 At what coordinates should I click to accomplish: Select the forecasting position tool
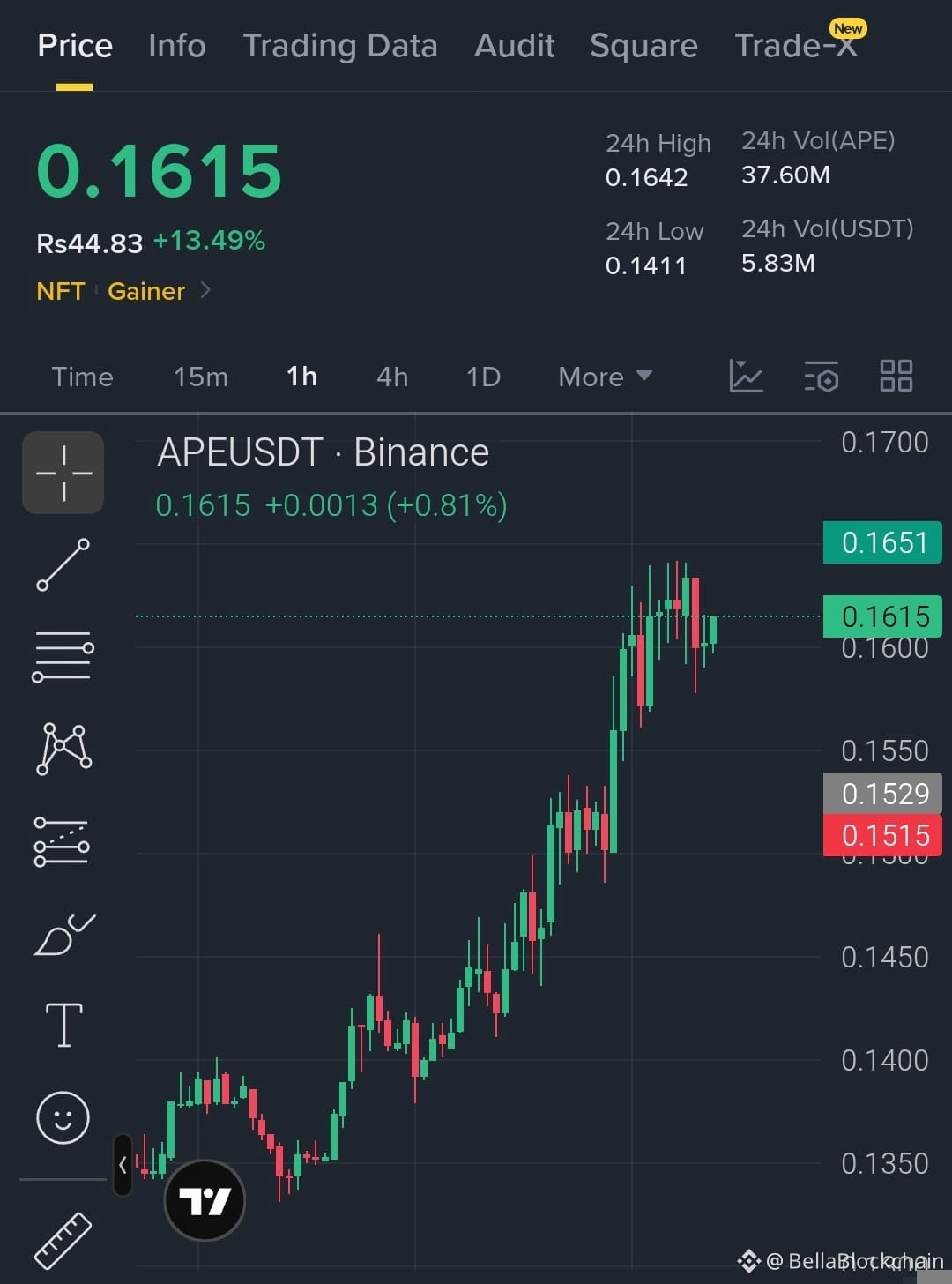click(x=62, y=841)
